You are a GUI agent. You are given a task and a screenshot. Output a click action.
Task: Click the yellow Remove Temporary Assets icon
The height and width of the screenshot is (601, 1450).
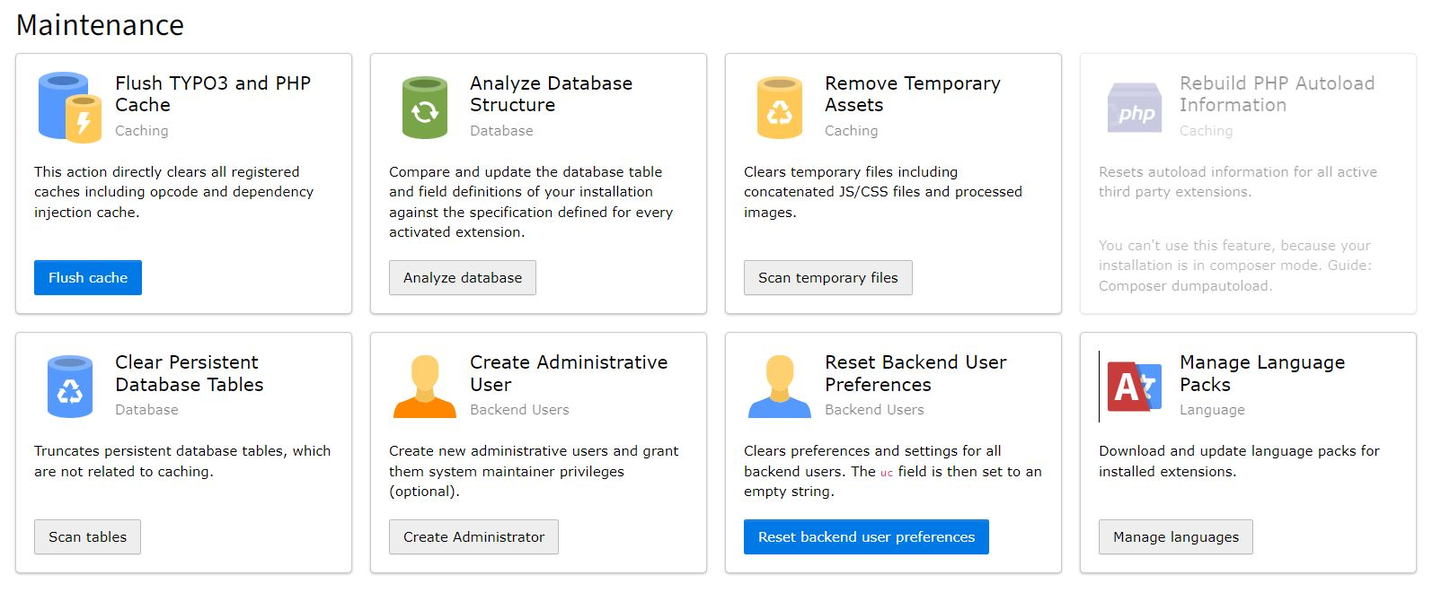(779, 105)
